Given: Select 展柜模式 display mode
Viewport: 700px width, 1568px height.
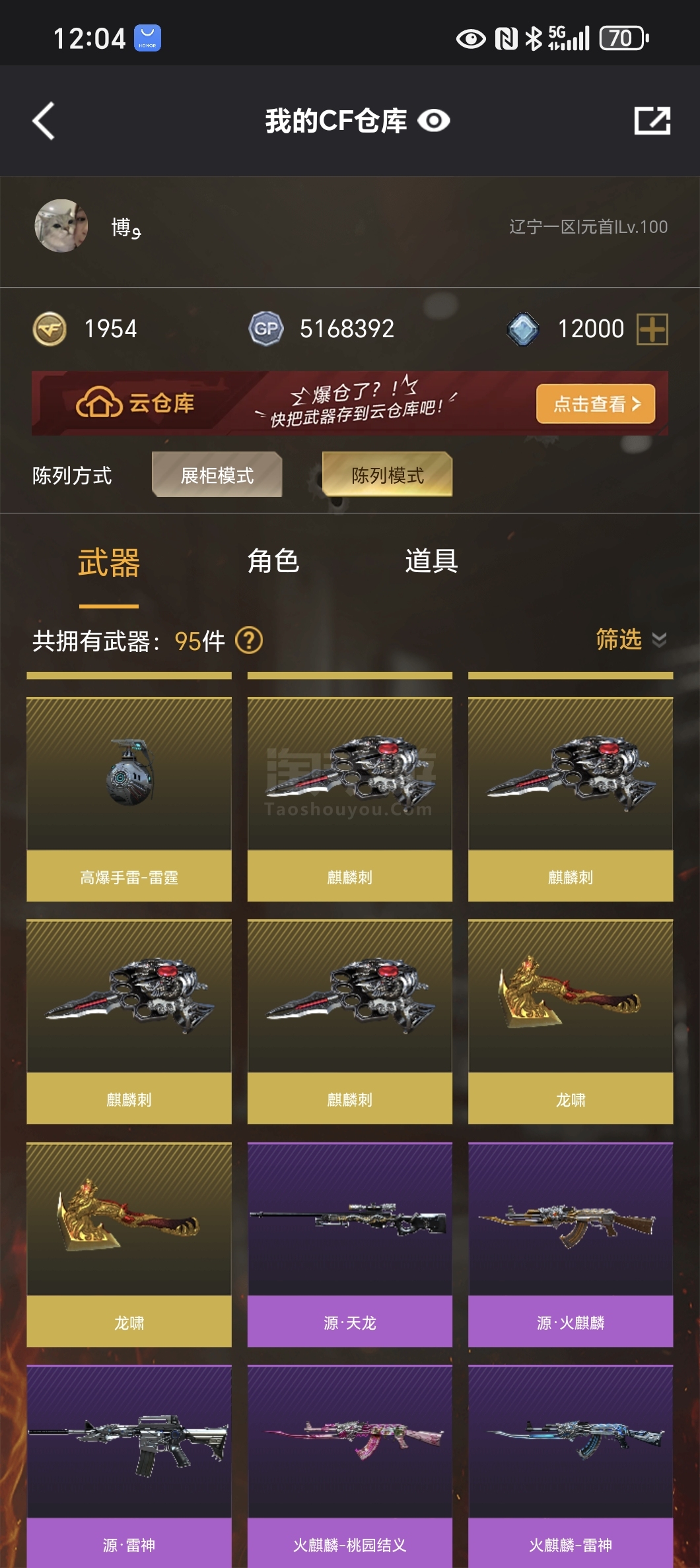Looking at the screenshot, I should click(217, 474).
